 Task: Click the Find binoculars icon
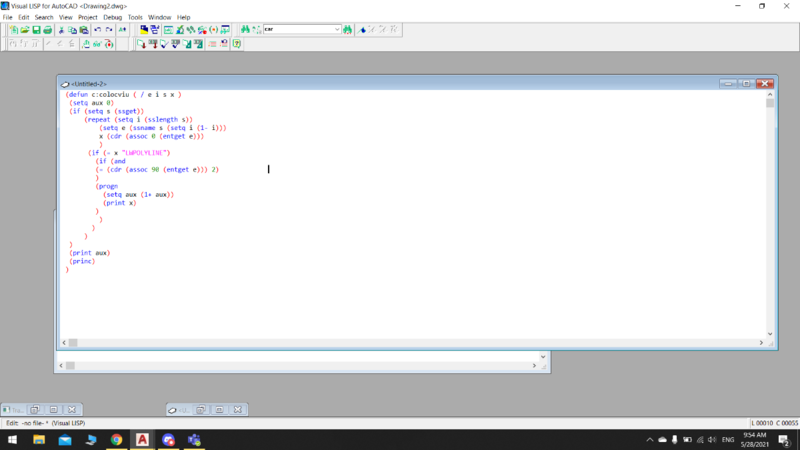[245, 30]
